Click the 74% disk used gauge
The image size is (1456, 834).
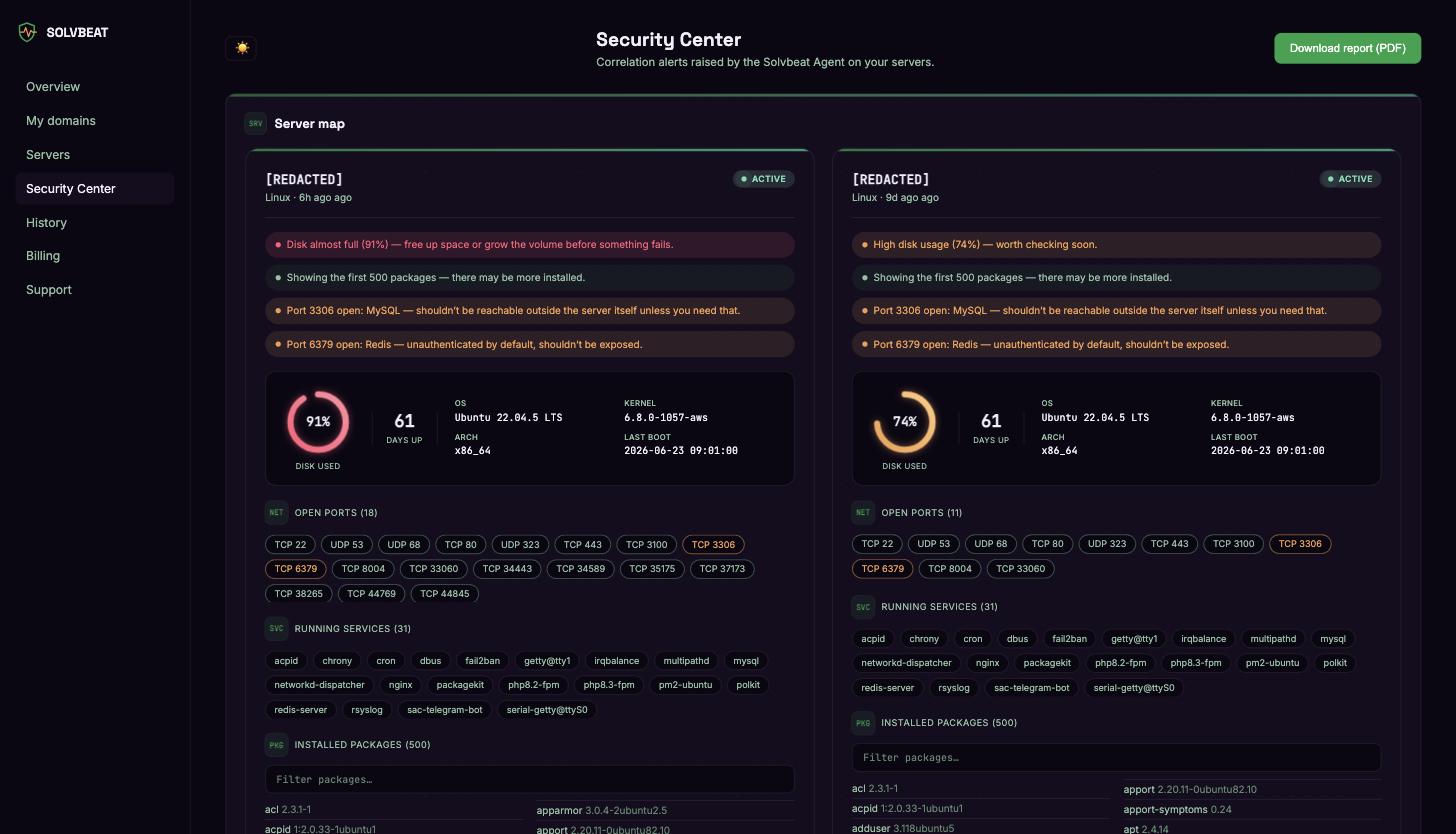[905, 422]
